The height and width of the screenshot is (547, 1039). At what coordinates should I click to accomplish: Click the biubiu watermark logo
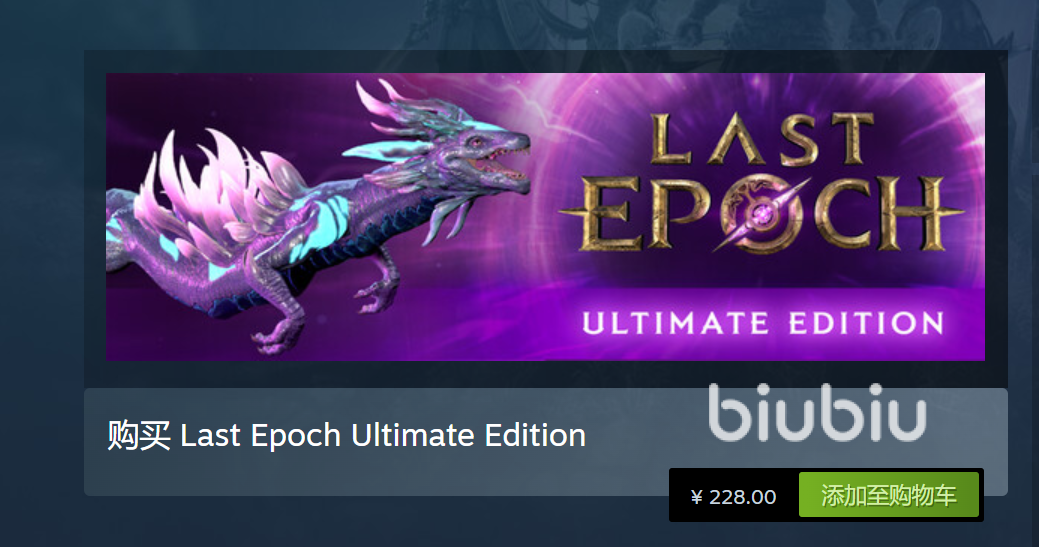[817, 413]
